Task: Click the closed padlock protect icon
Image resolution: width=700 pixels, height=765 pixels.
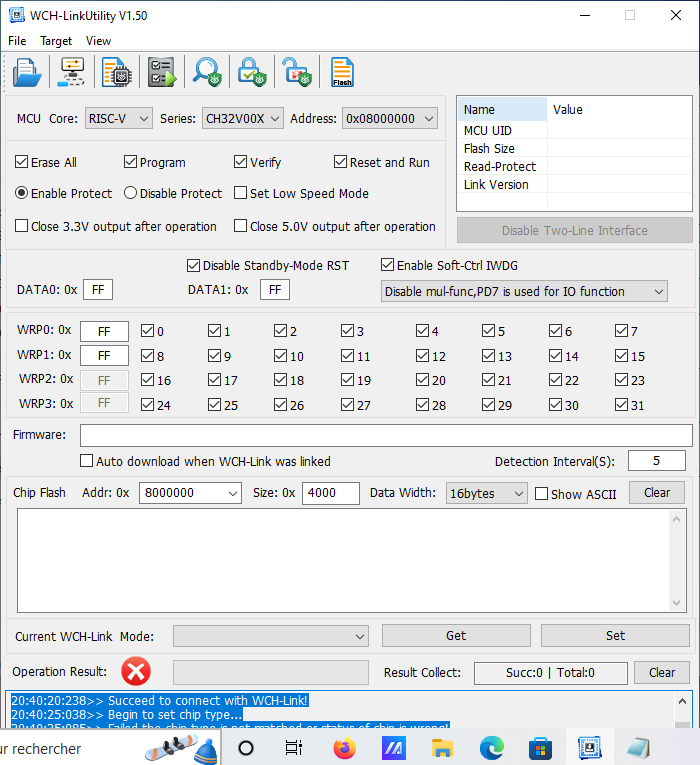Action: (250, 72)
